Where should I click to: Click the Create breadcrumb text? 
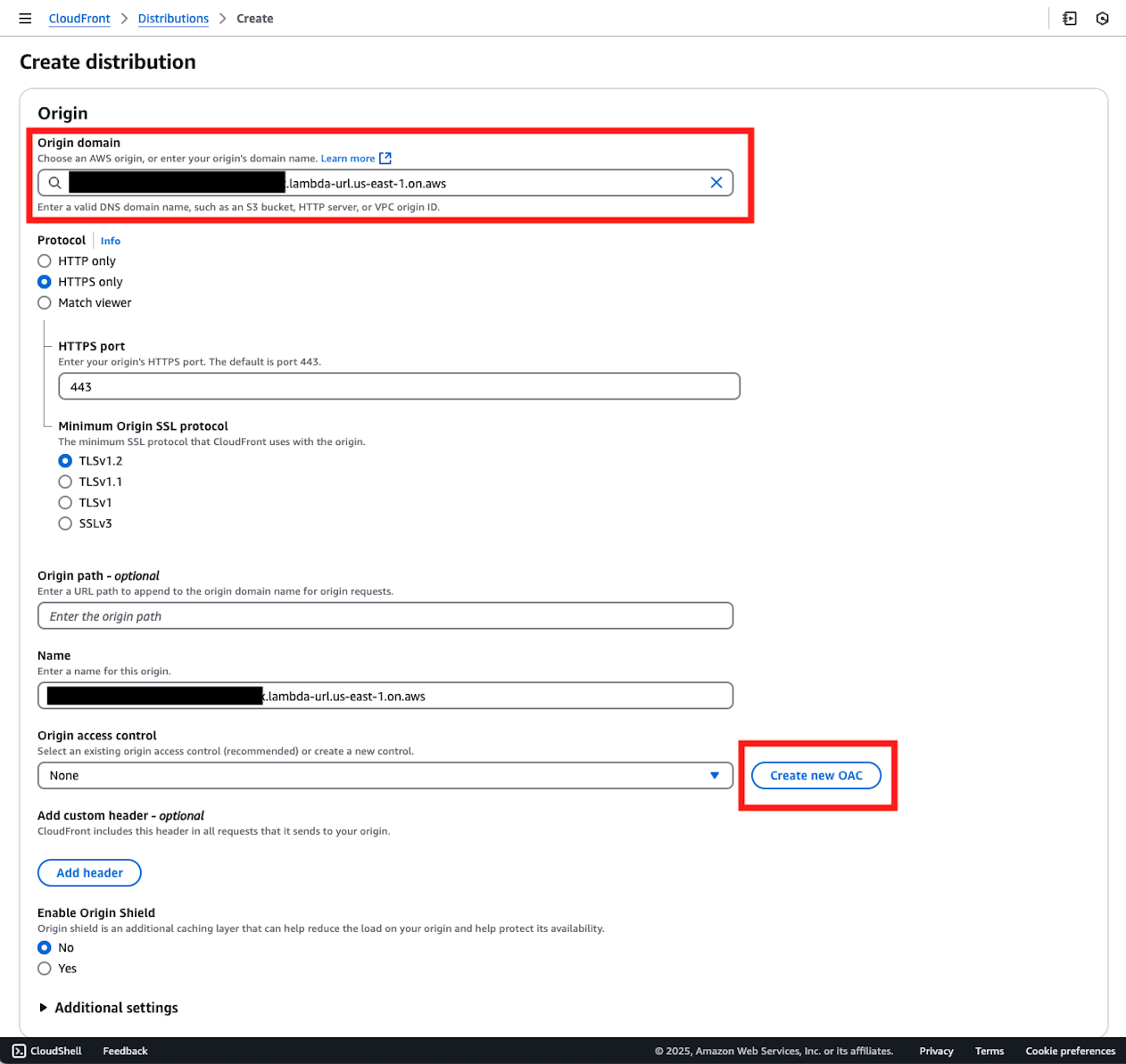click(x=255, y=19)
